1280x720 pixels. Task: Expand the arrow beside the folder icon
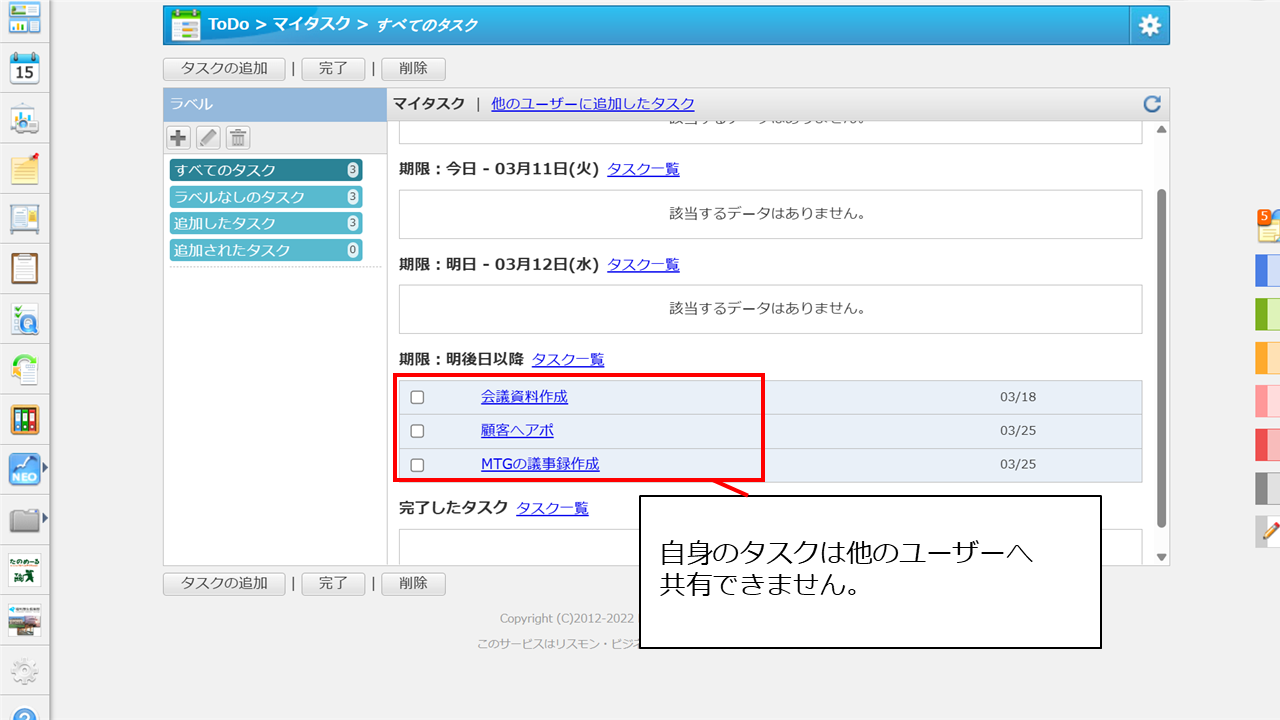45,518
